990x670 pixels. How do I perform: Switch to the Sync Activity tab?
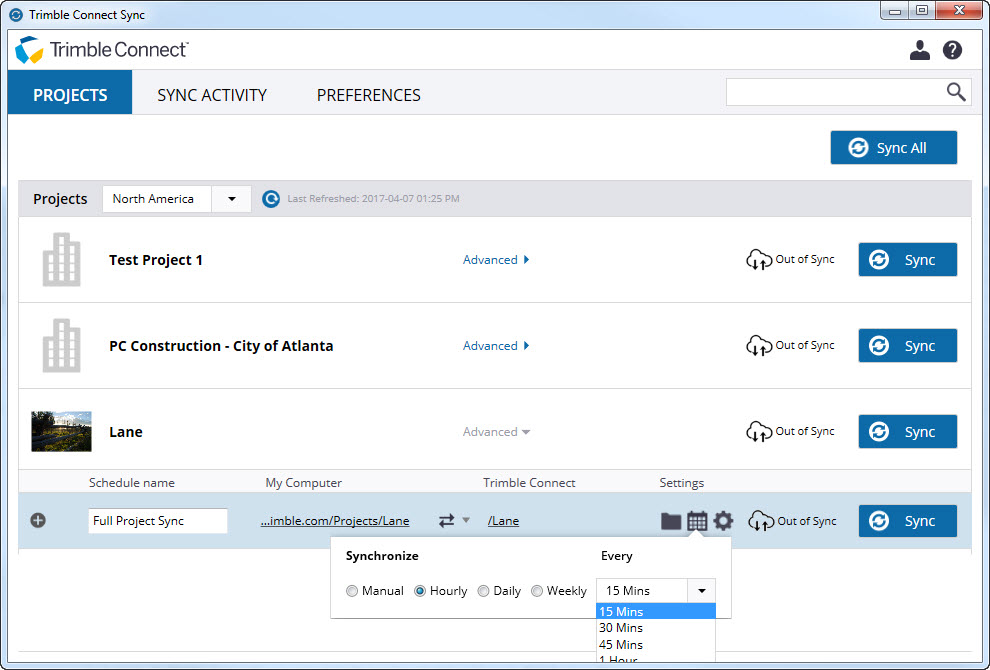click(212, 95)
